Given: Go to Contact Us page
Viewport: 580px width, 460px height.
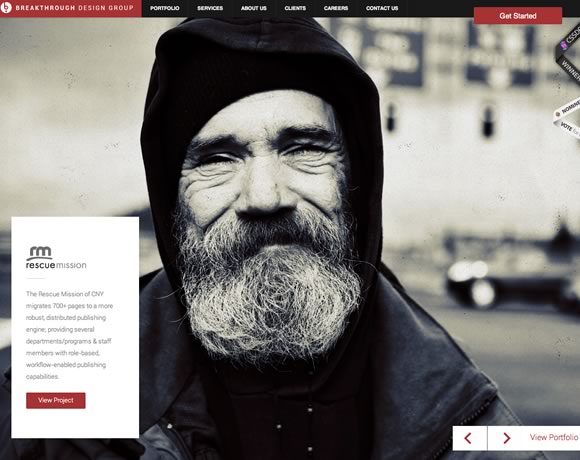Looking at the screenshot, I should (382, 8).
